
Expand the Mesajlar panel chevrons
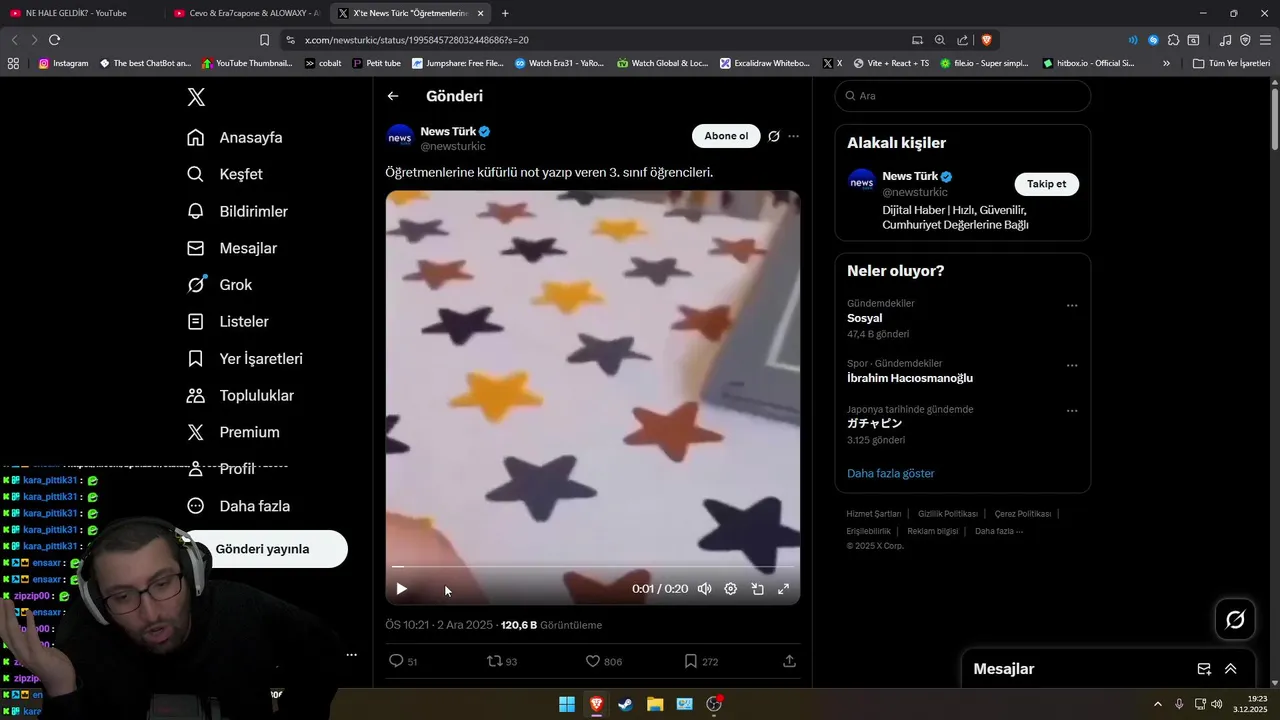point(1231,669)
